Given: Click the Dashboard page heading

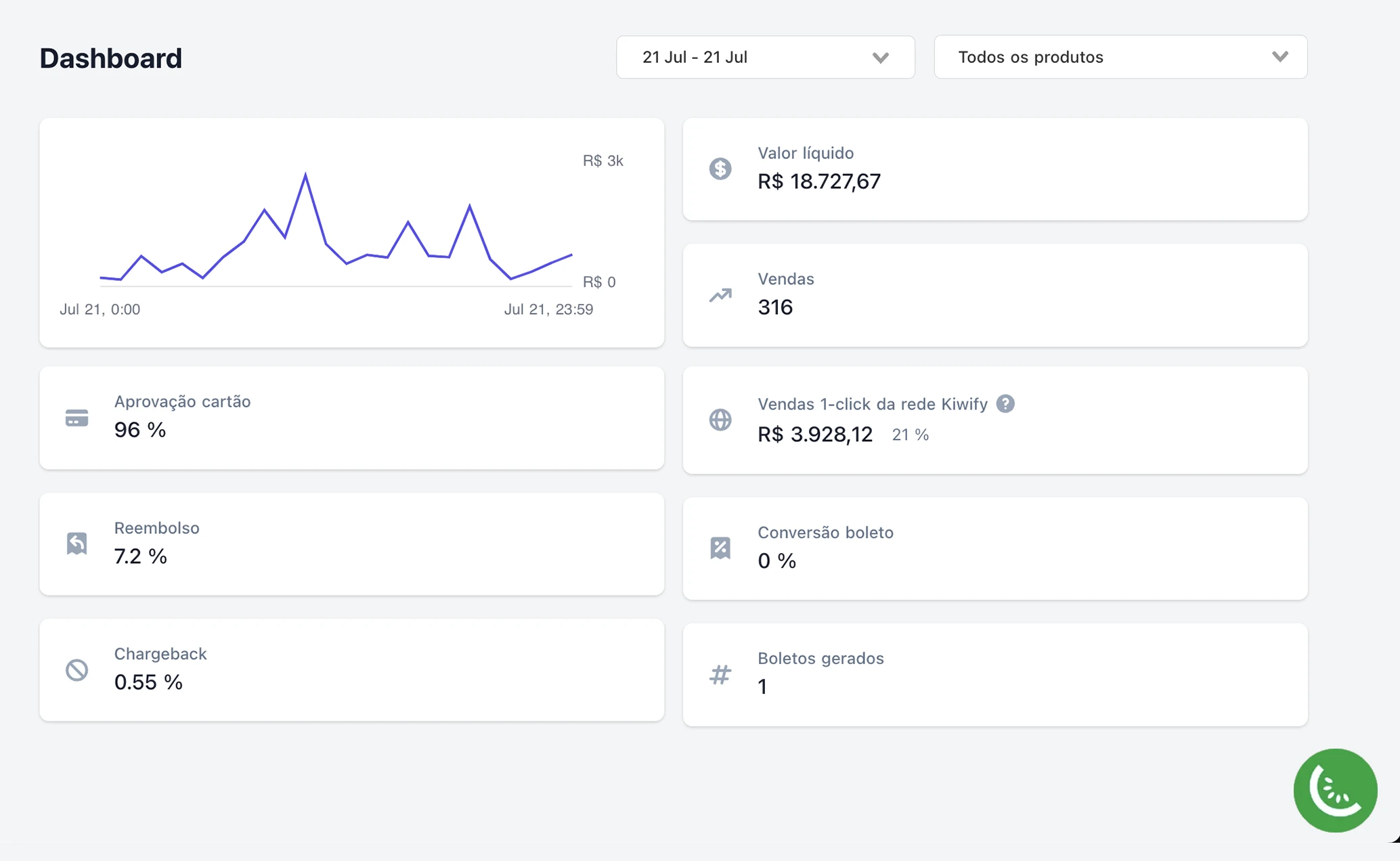Looking at the screenshot, I should point(110,58).
